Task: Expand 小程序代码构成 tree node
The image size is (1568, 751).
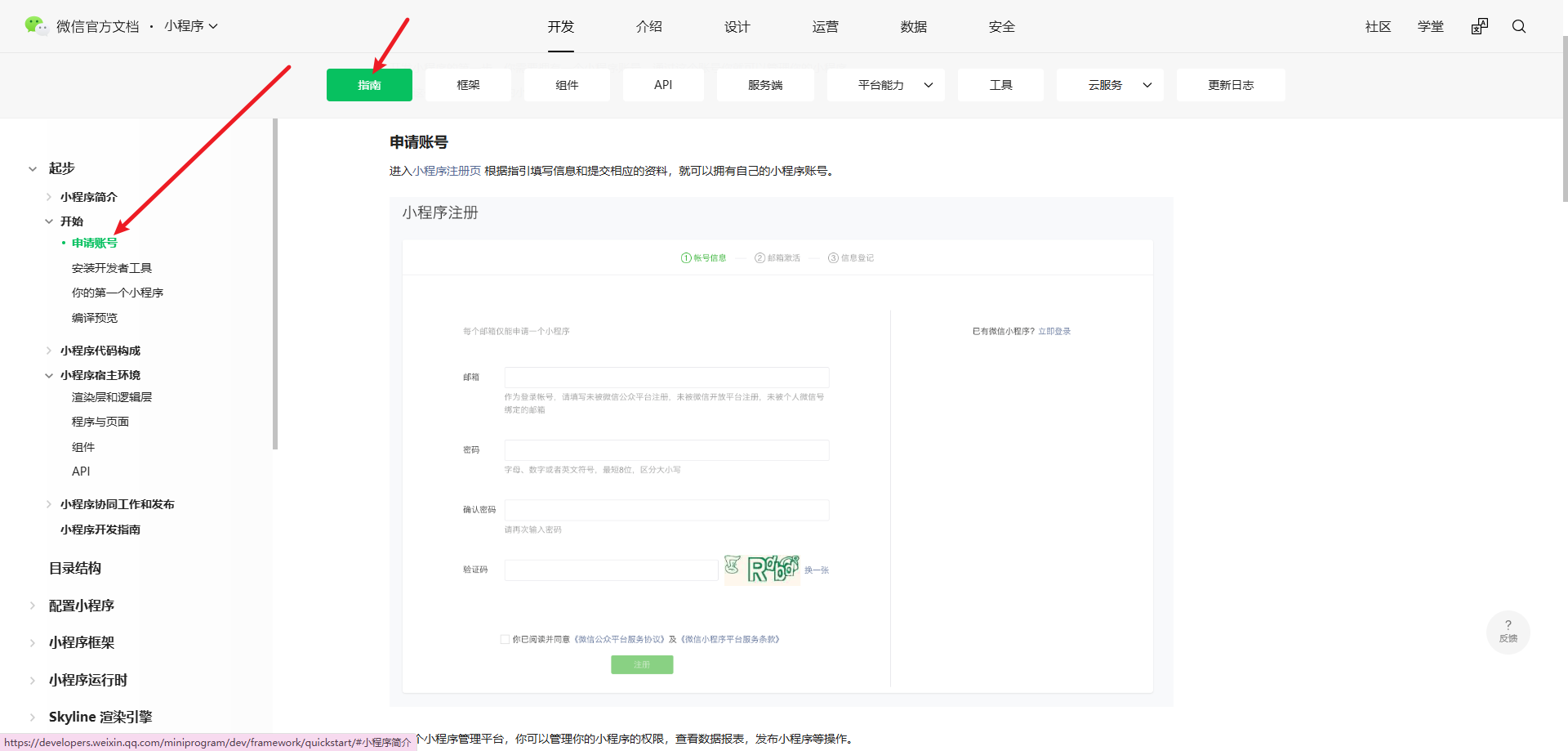Action: (x=49, y=351)
